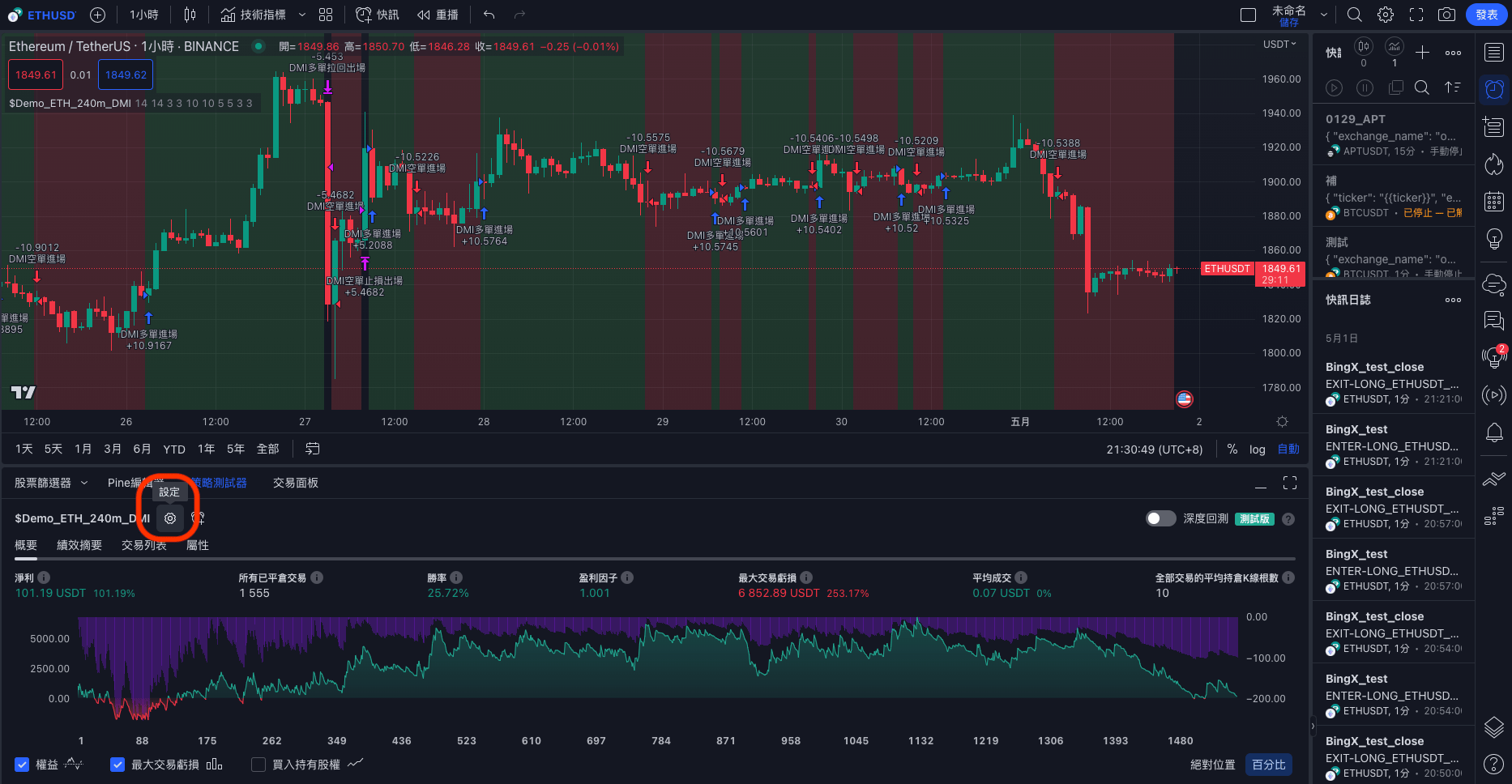Select the $Demo_ETH_240m_DMI indicator legend on chart
1512x784 pixels.
coord(70,103)
